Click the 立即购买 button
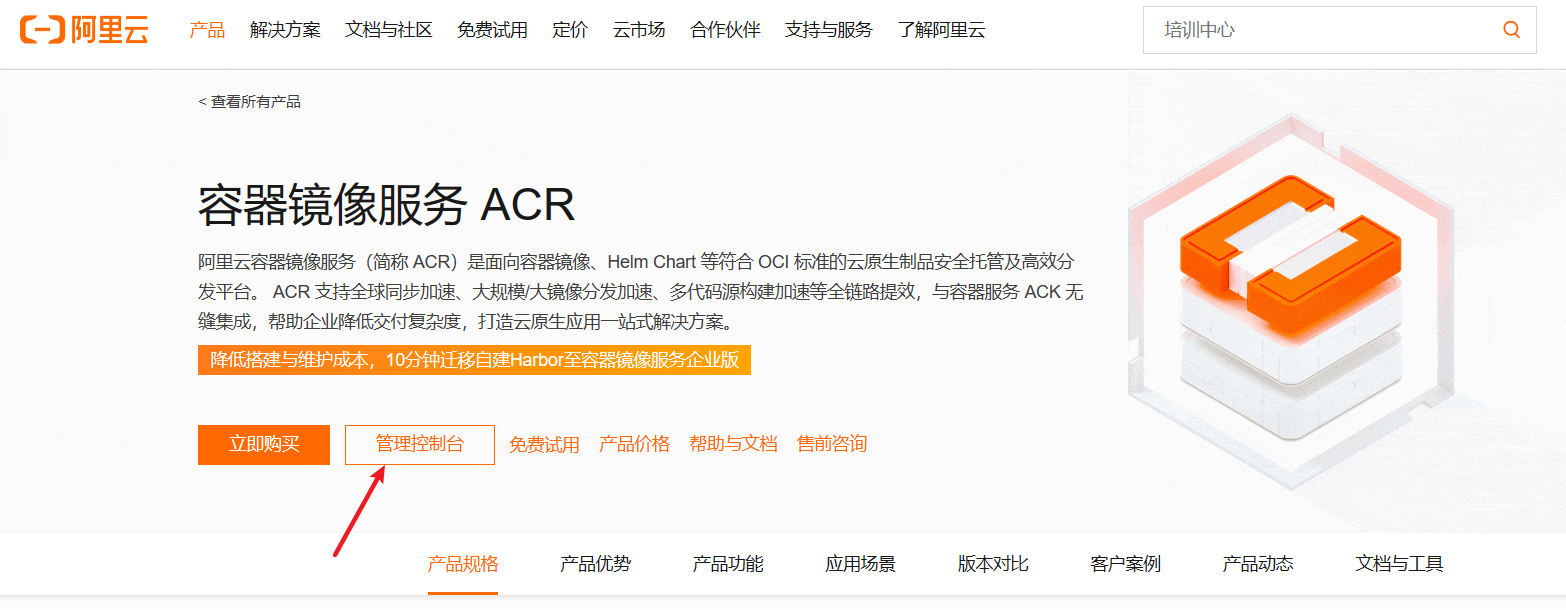Viewport: 1566px width, 610px height. (264, 445)
